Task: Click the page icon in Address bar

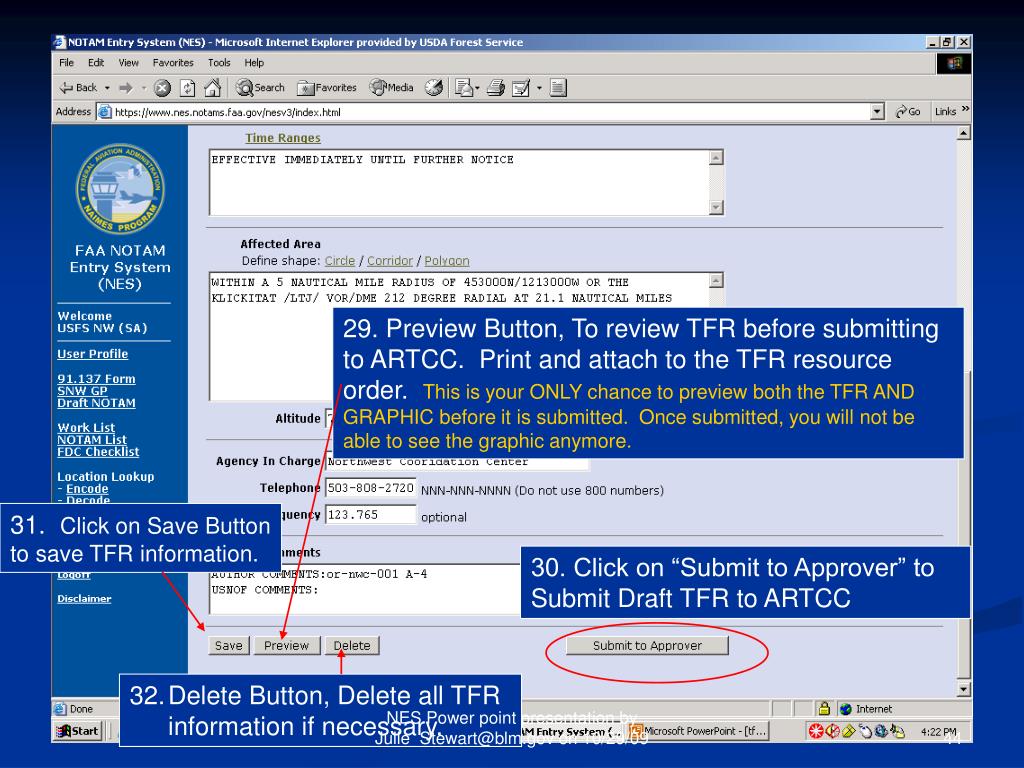Action: point(104,112)
